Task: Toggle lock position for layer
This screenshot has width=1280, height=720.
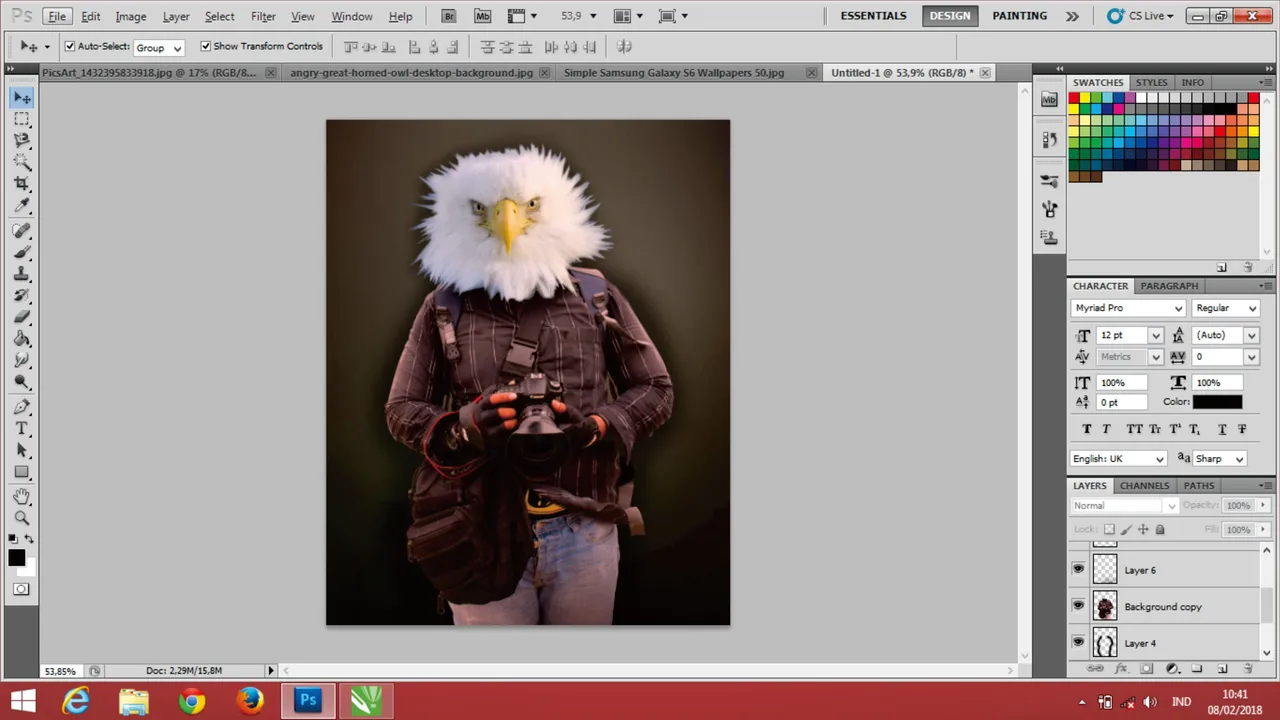Action: [x=1143, y=529]
